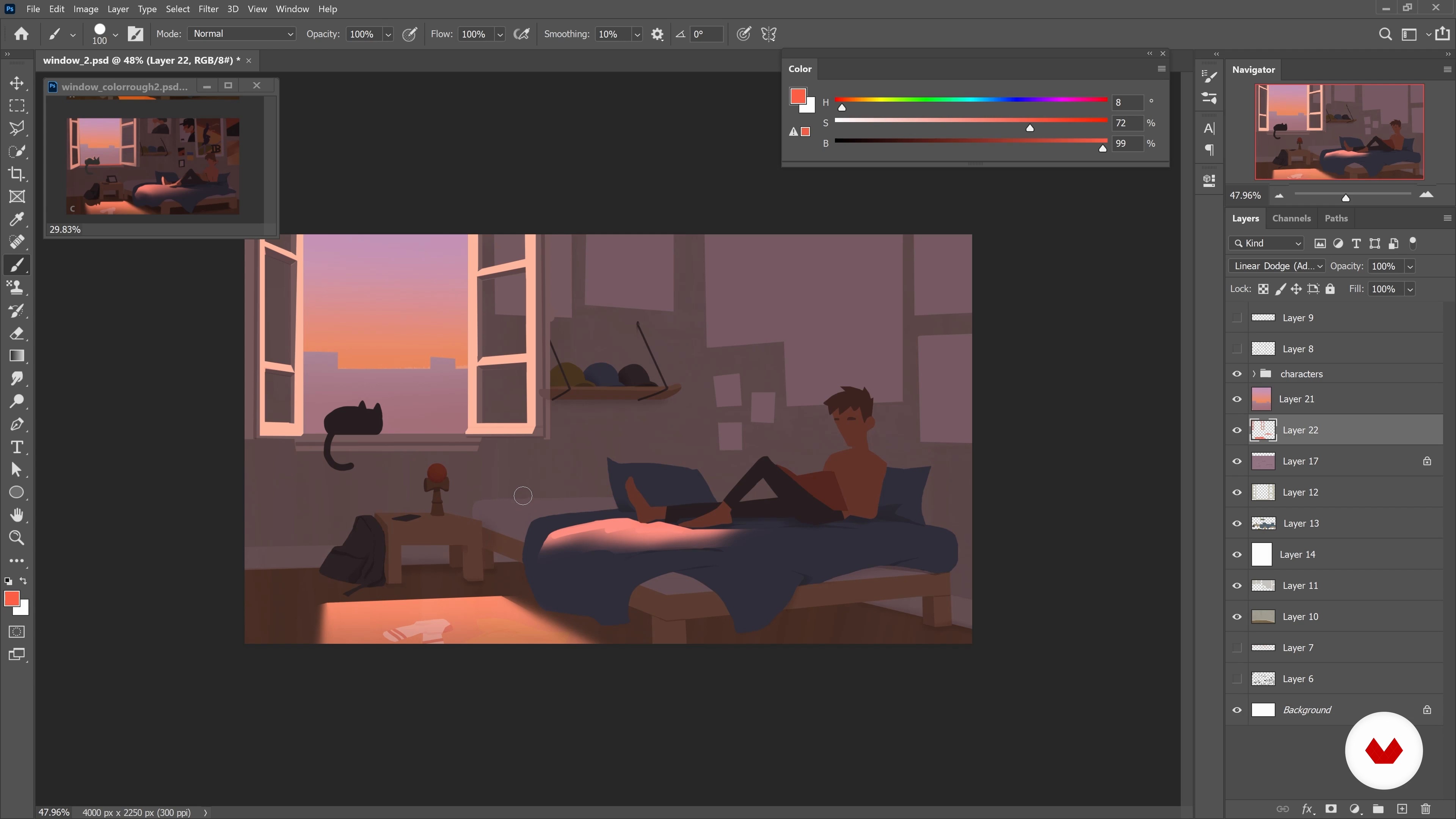Hide Layer 17 visibility eye
Screen dimensions: 1456x819
point(1237,461)
